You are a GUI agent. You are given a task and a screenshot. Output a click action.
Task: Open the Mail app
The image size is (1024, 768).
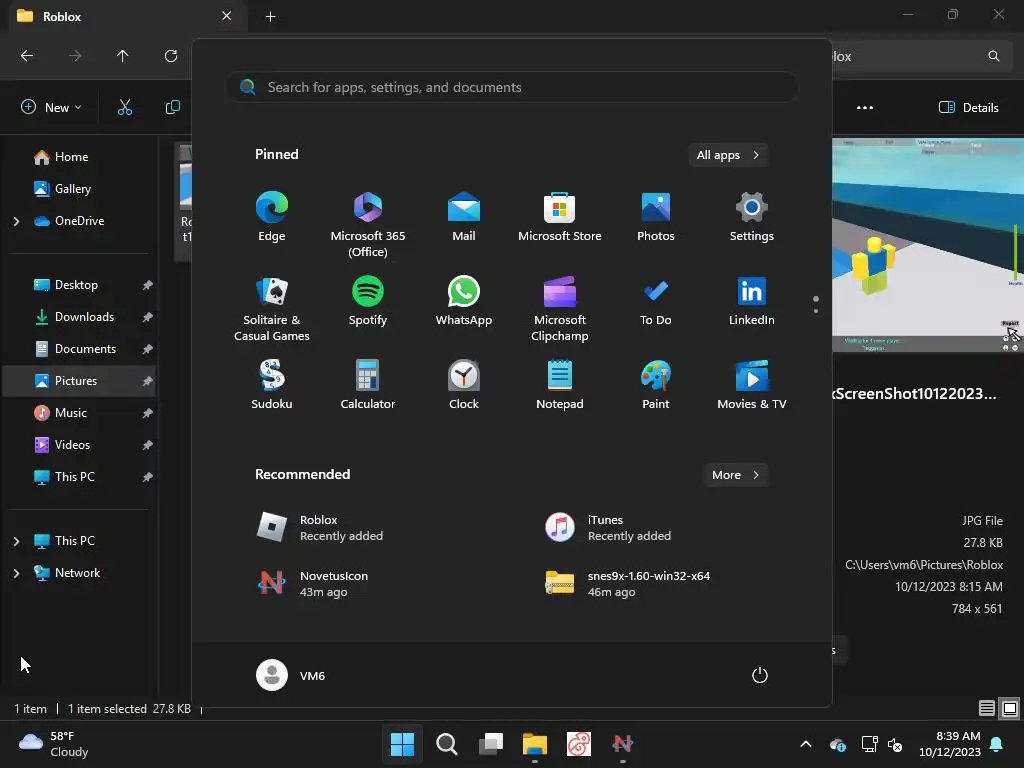[464, 217]
